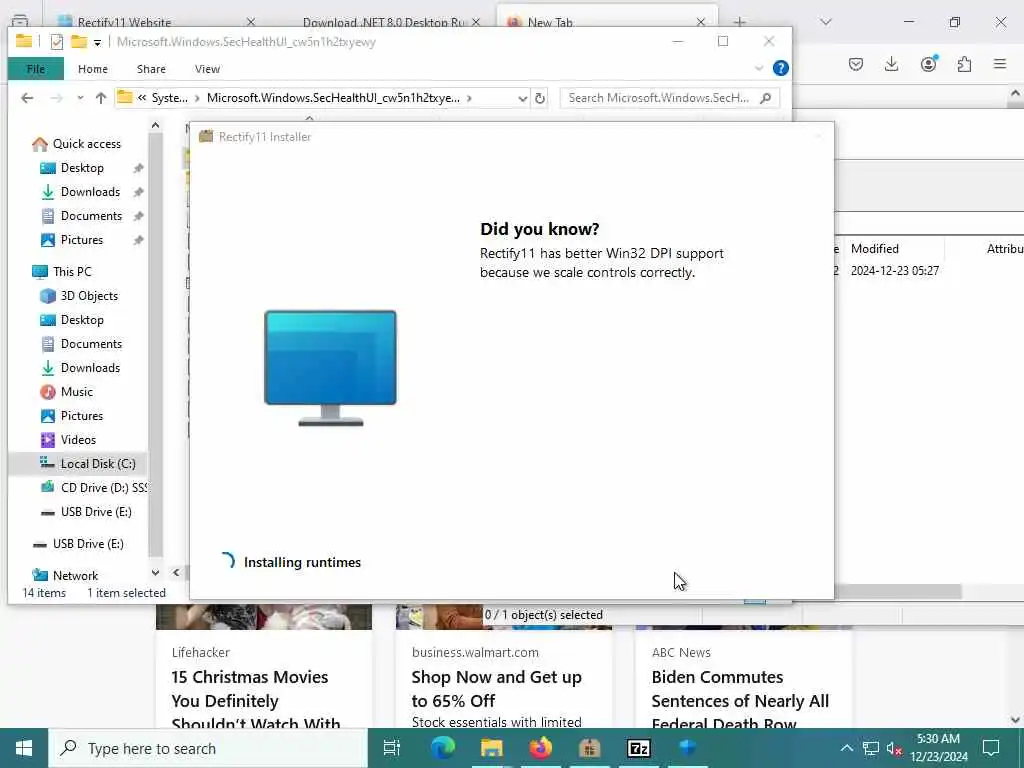Screen dimensions: 1024x768
Task: Open Microsoft Edge from the taskbar
Action: coord(442,748)
